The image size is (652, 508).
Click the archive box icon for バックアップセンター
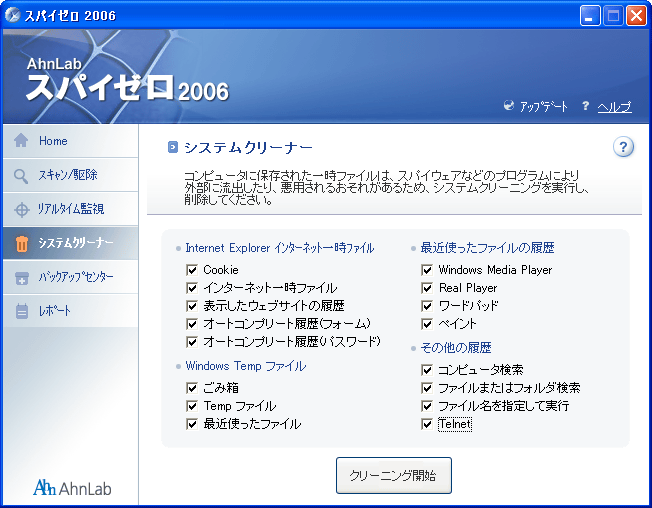click(22, 278)
